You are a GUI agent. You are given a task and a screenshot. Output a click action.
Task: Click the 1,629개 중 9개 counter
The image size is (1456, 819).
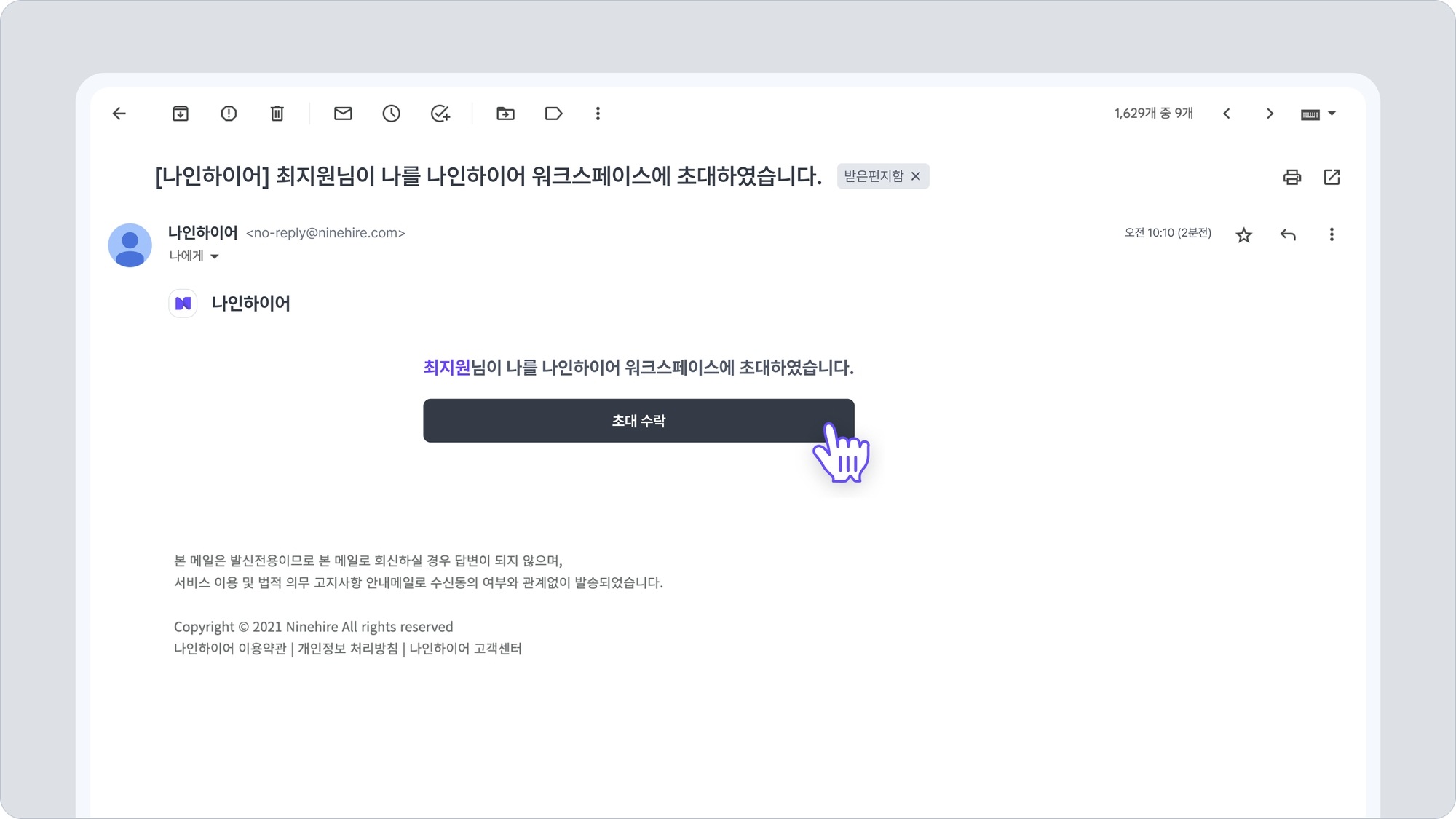[x=1154, y=114]
